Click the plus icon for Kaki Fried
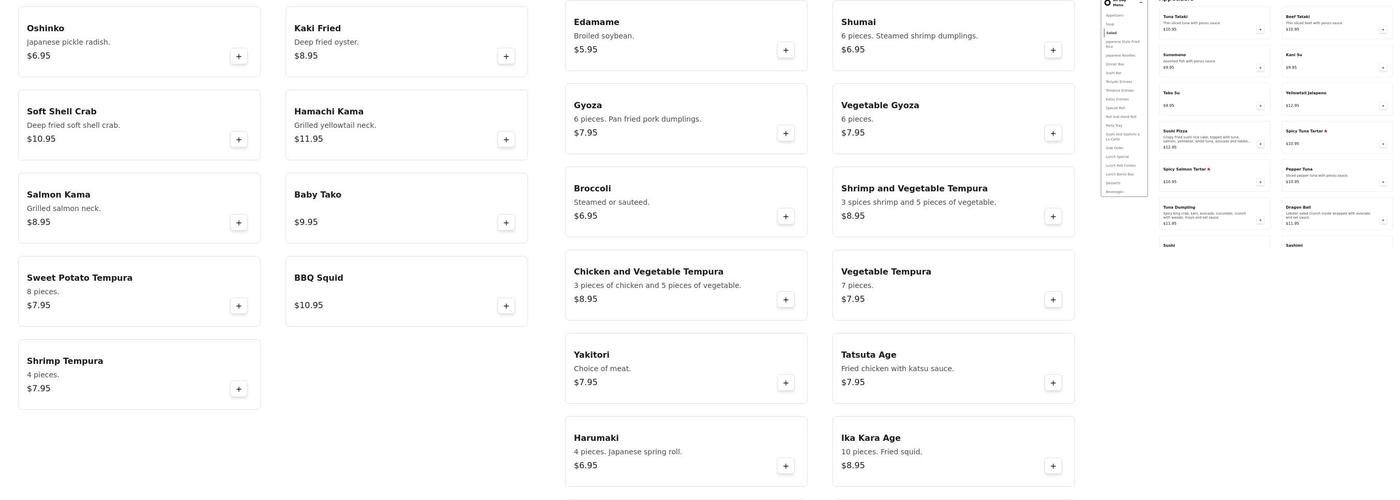Image resolution: width=1400 pixels, height=500 pixels. 506,57
